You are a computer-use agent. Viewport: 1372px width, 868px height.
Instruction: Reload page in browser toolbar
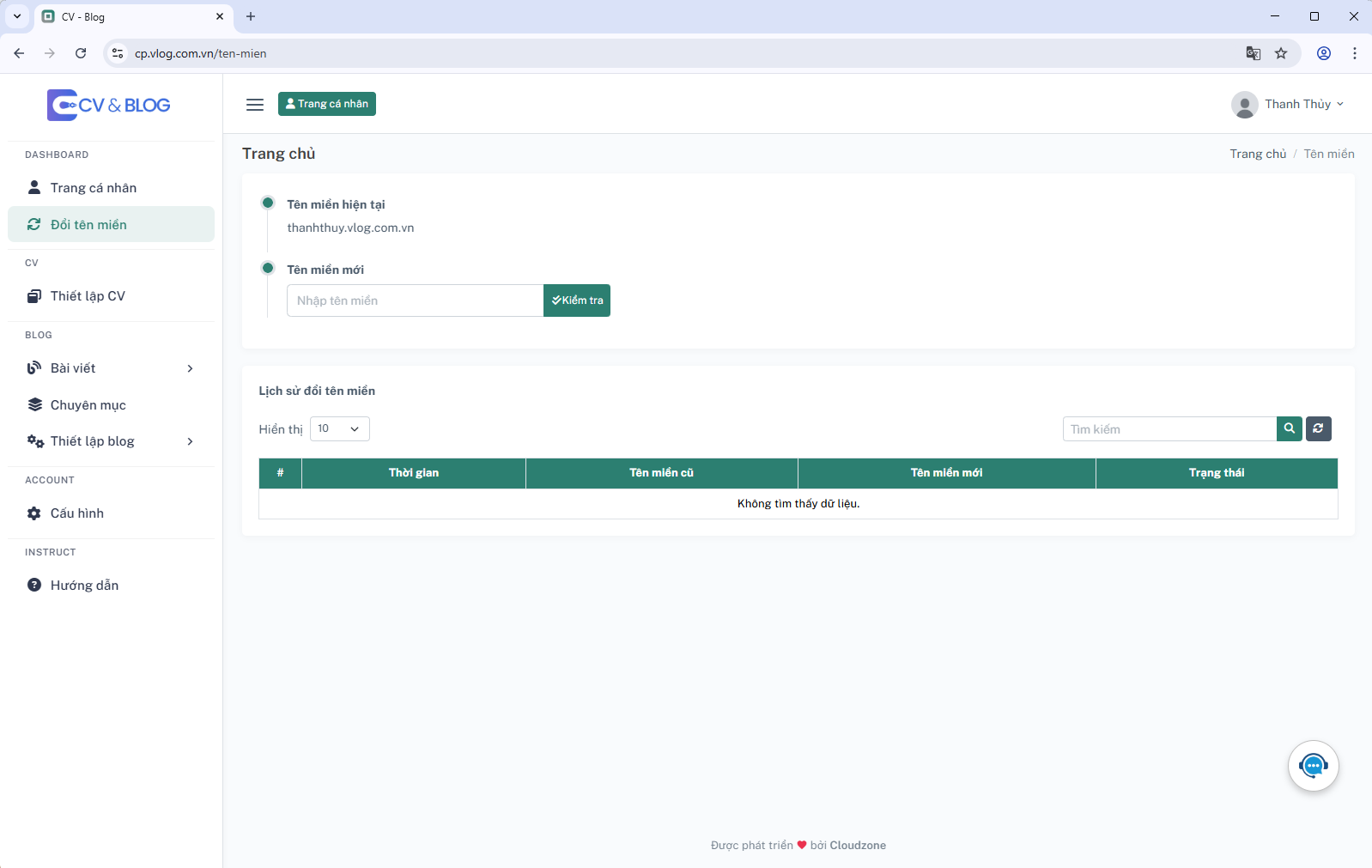pos(81,53)
